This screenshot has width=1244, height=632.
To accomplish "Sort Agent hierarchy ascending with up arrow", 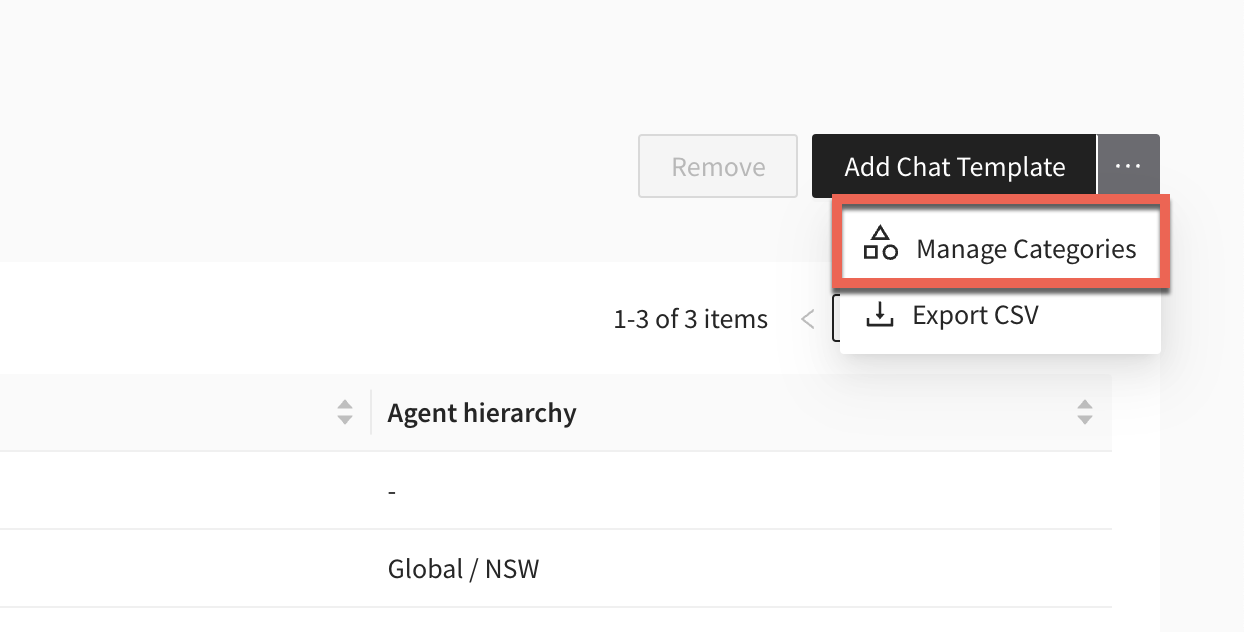I will tap(1085, 405).
